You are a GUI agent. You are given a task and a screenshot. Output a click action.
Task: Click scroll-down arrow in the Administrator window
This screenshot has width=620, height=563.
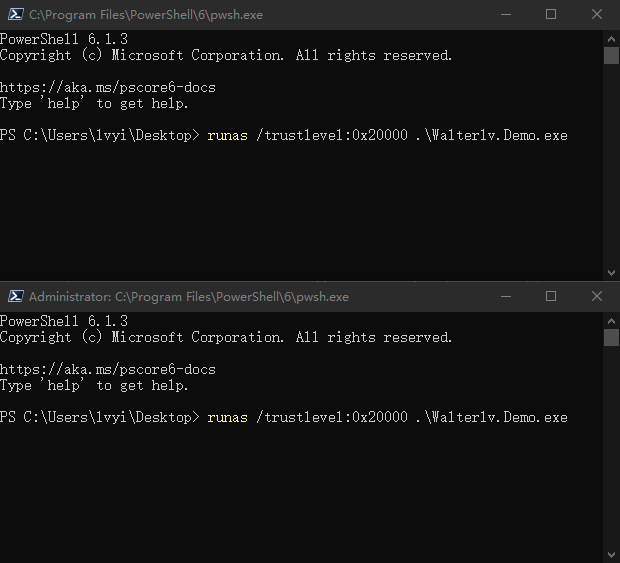(x=611, y=555)
